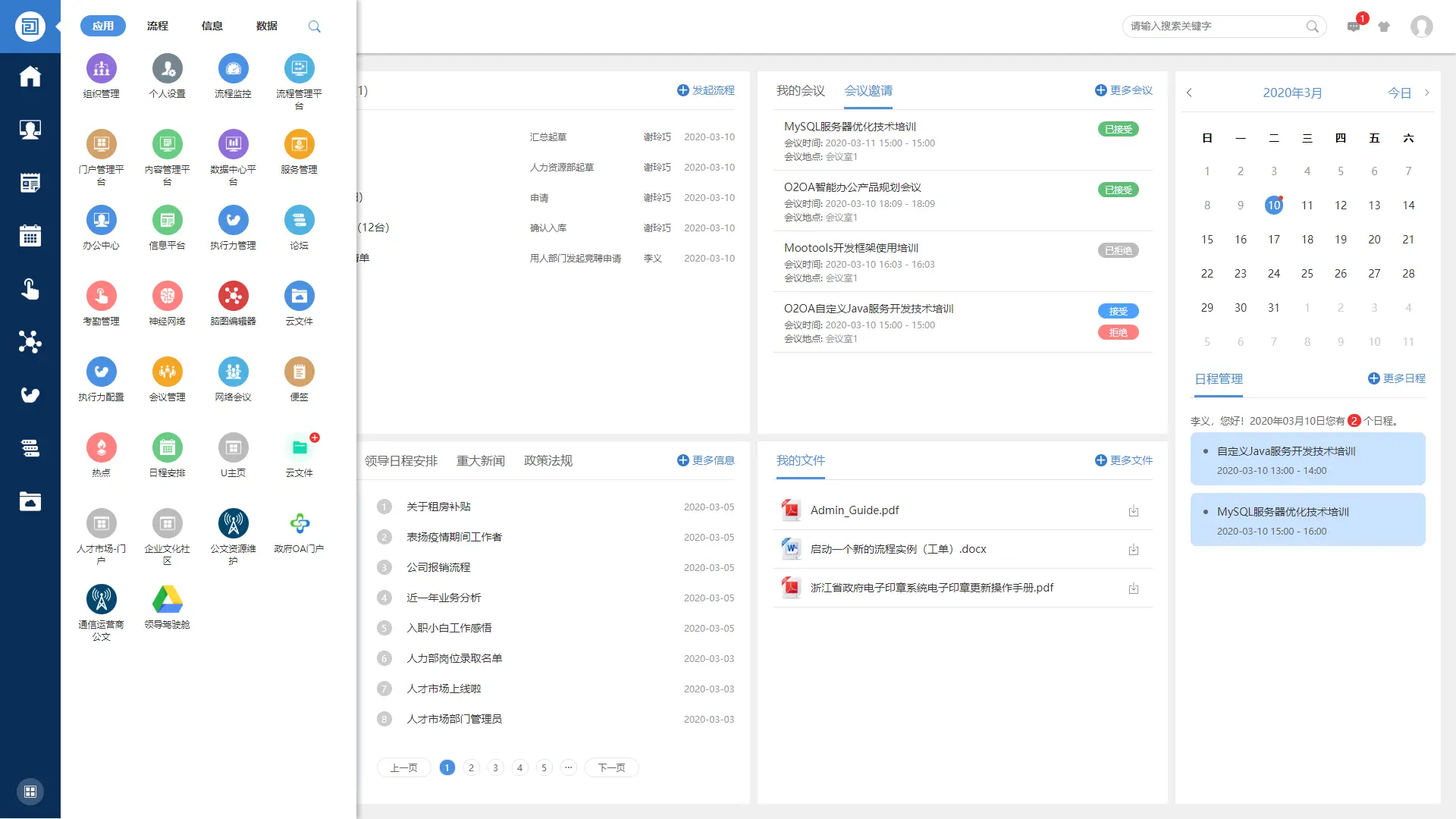
Task: Switch to the 我的会议 tab
Action: (800, 90)
